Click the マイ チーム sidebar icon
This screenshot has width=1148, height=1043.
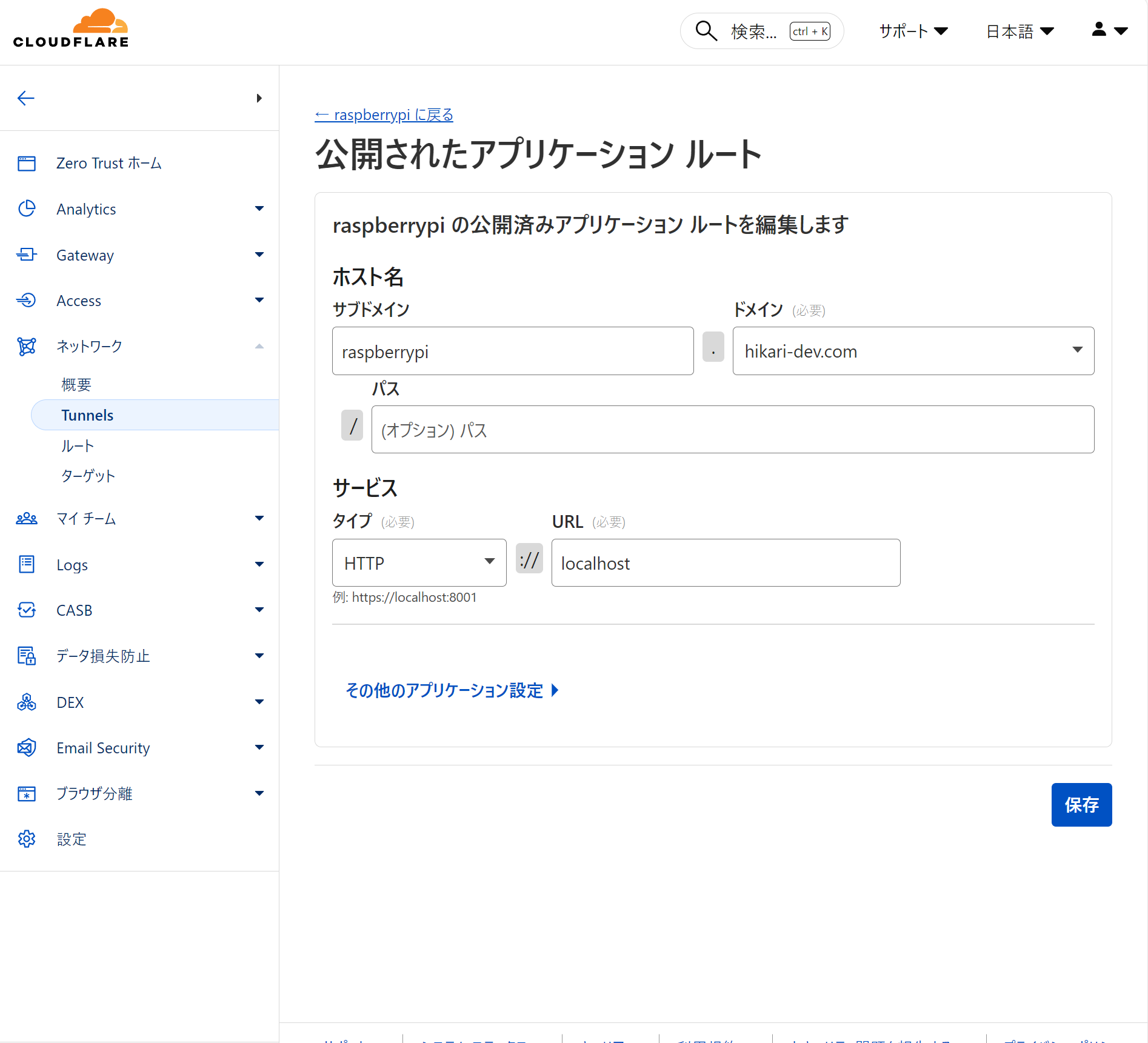tap(27, 519)
